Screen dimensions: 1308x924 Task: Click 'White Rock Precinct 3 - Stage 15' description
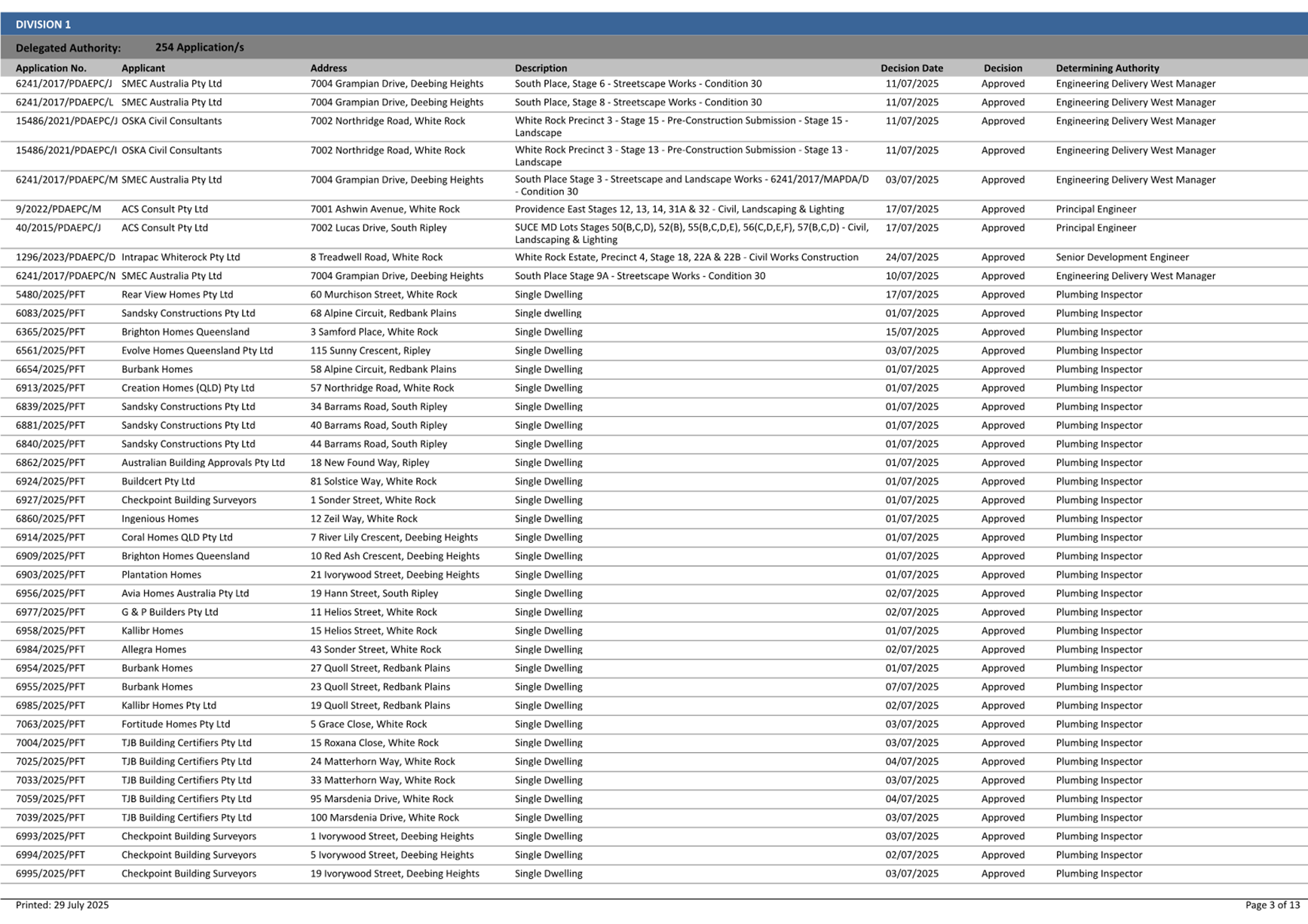(x=682, y=127)
